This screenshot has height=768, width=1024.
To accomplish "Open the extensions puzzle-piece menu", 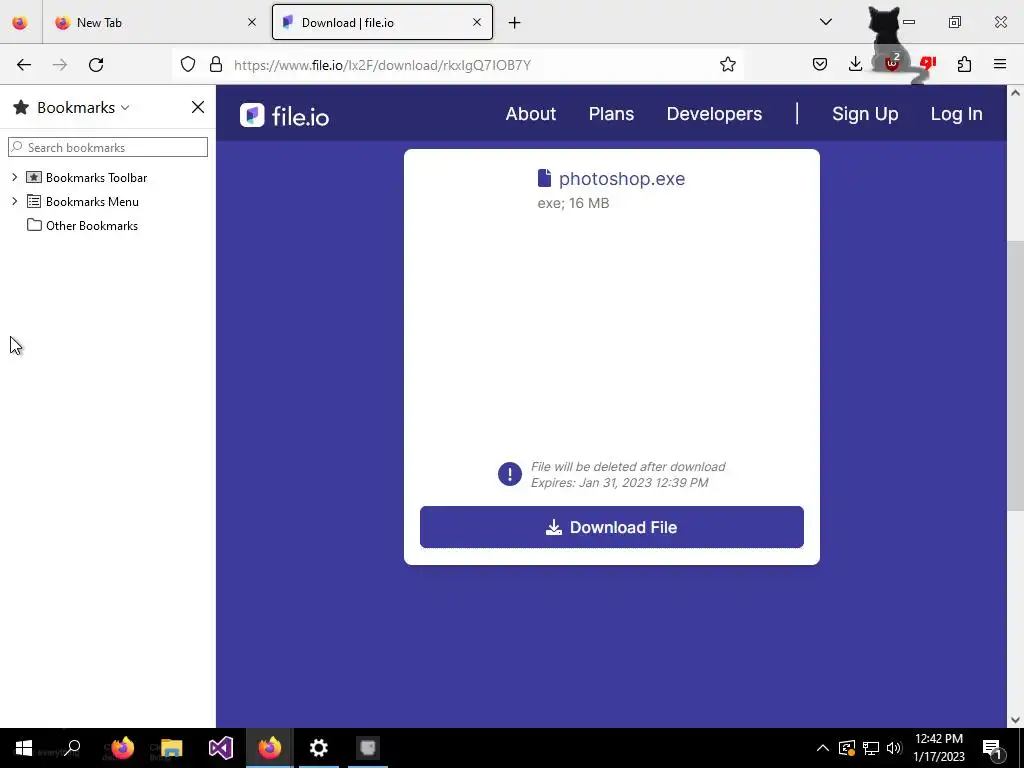I will pos(964,64).
